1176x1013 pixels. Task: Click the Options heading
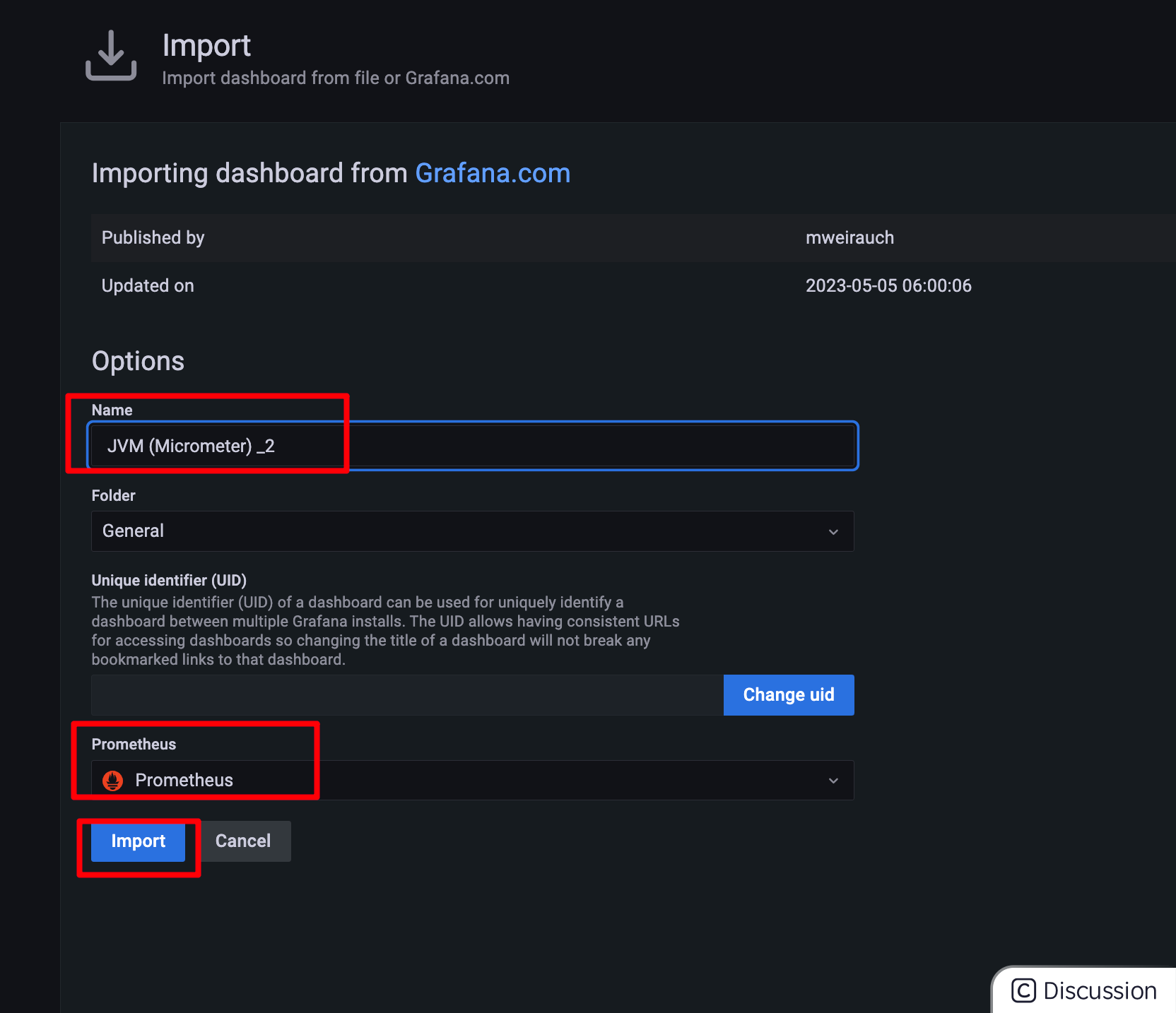pos(138,361)
